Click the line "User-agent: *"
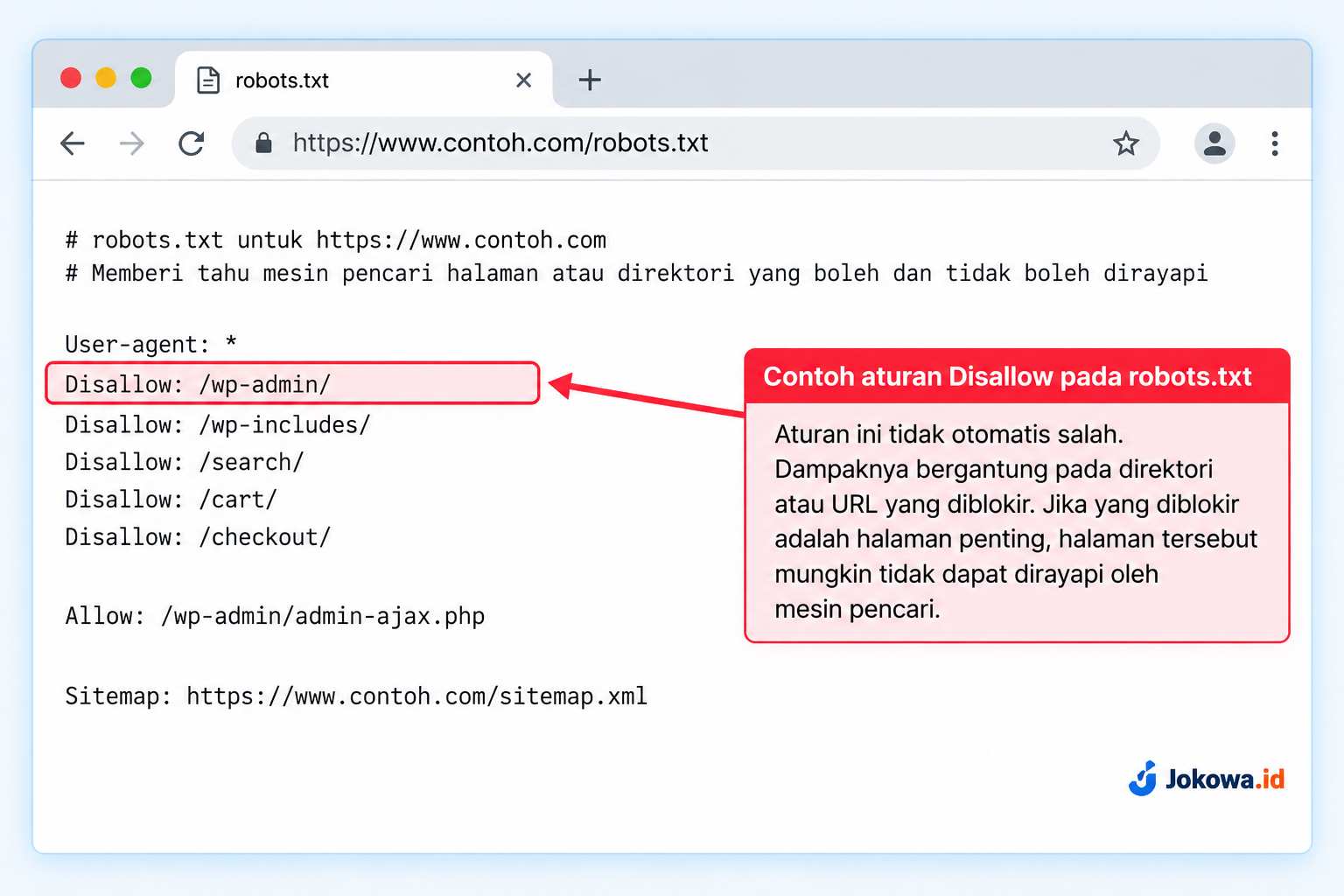This screenshot has width=1344, height=896. (x=151, y=344)
